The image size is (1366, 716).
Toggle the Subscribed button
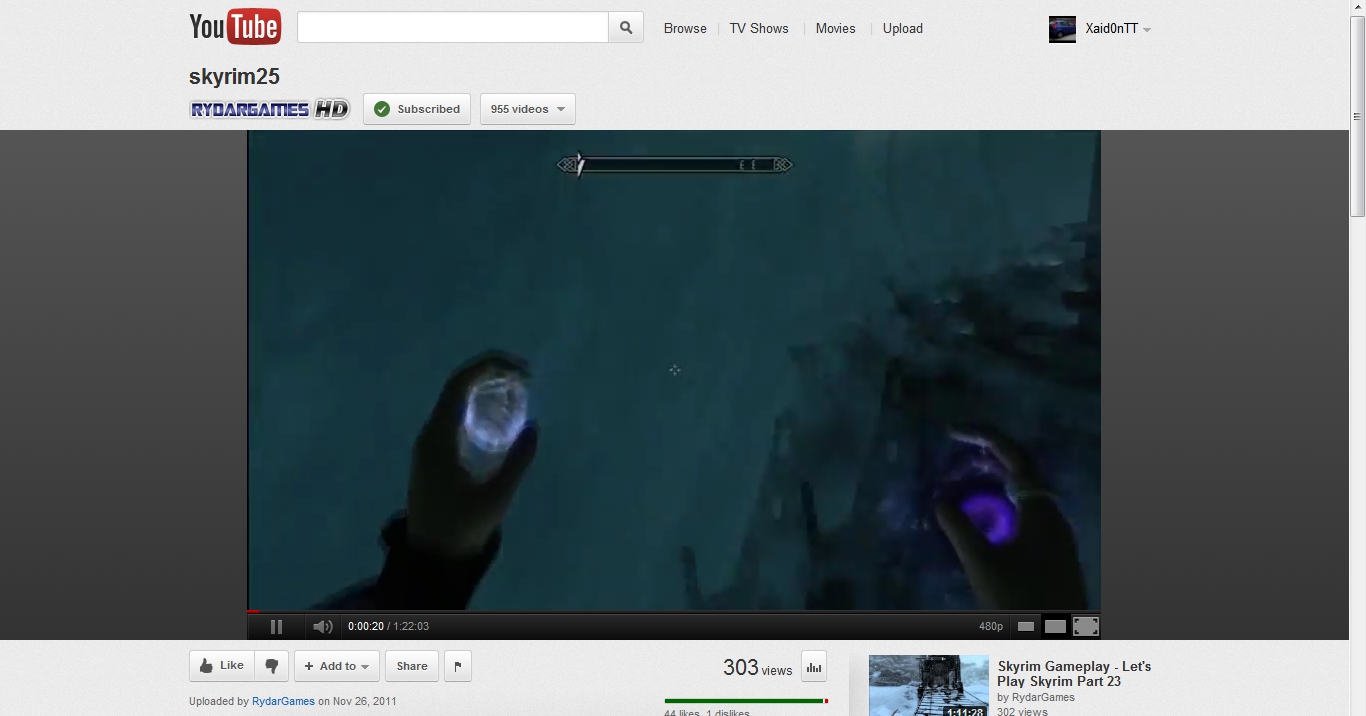pyautogui.click(x=417, y=109)
